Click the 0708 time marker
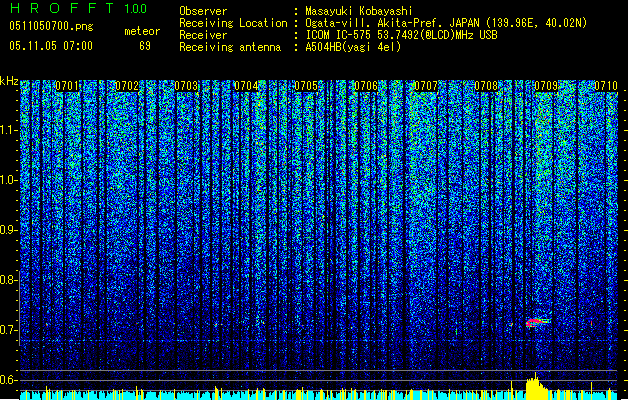 click(x=486, y=86)
